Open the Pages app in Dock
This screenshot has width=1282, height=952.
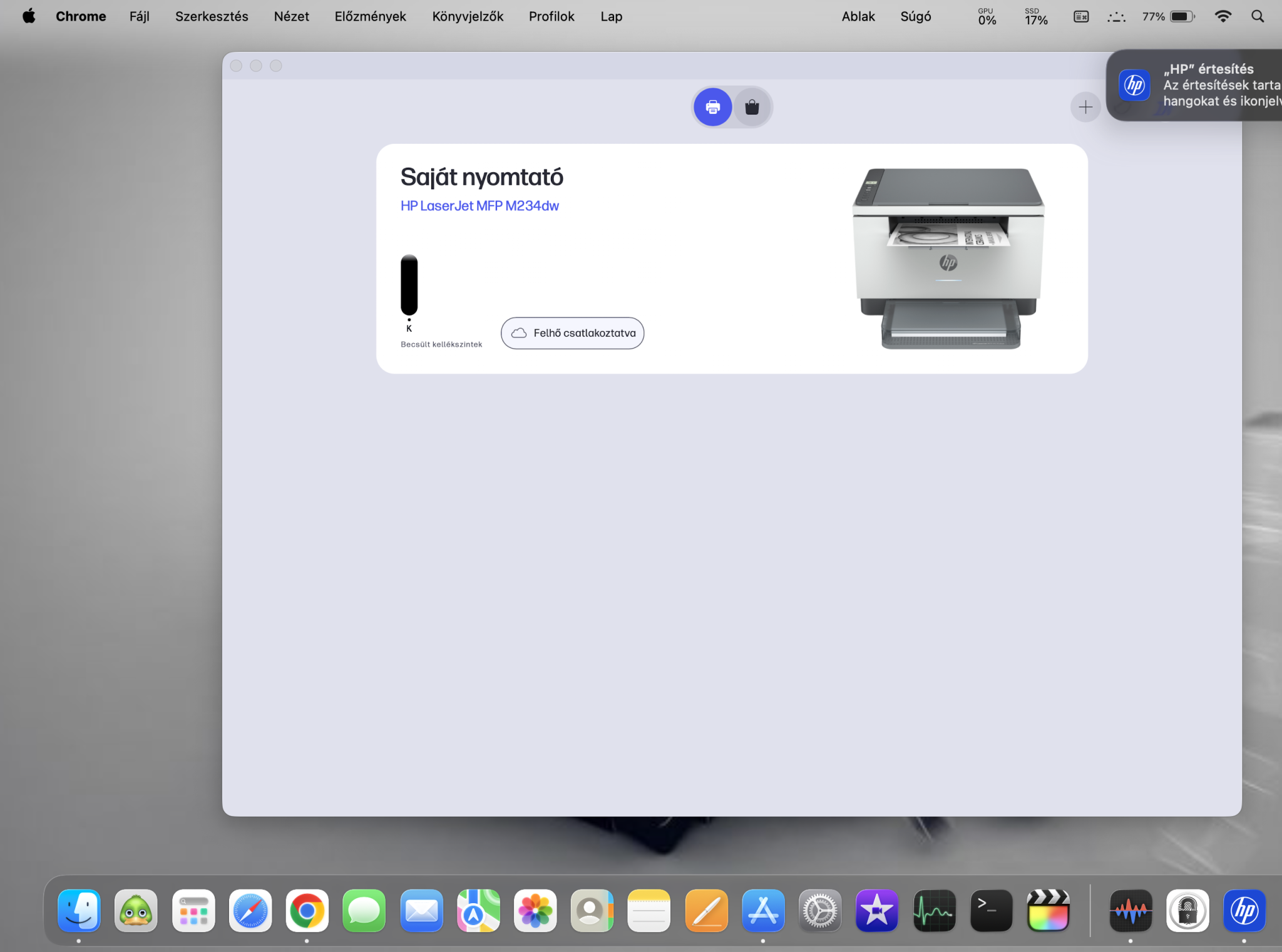click(x=706, y=910)
